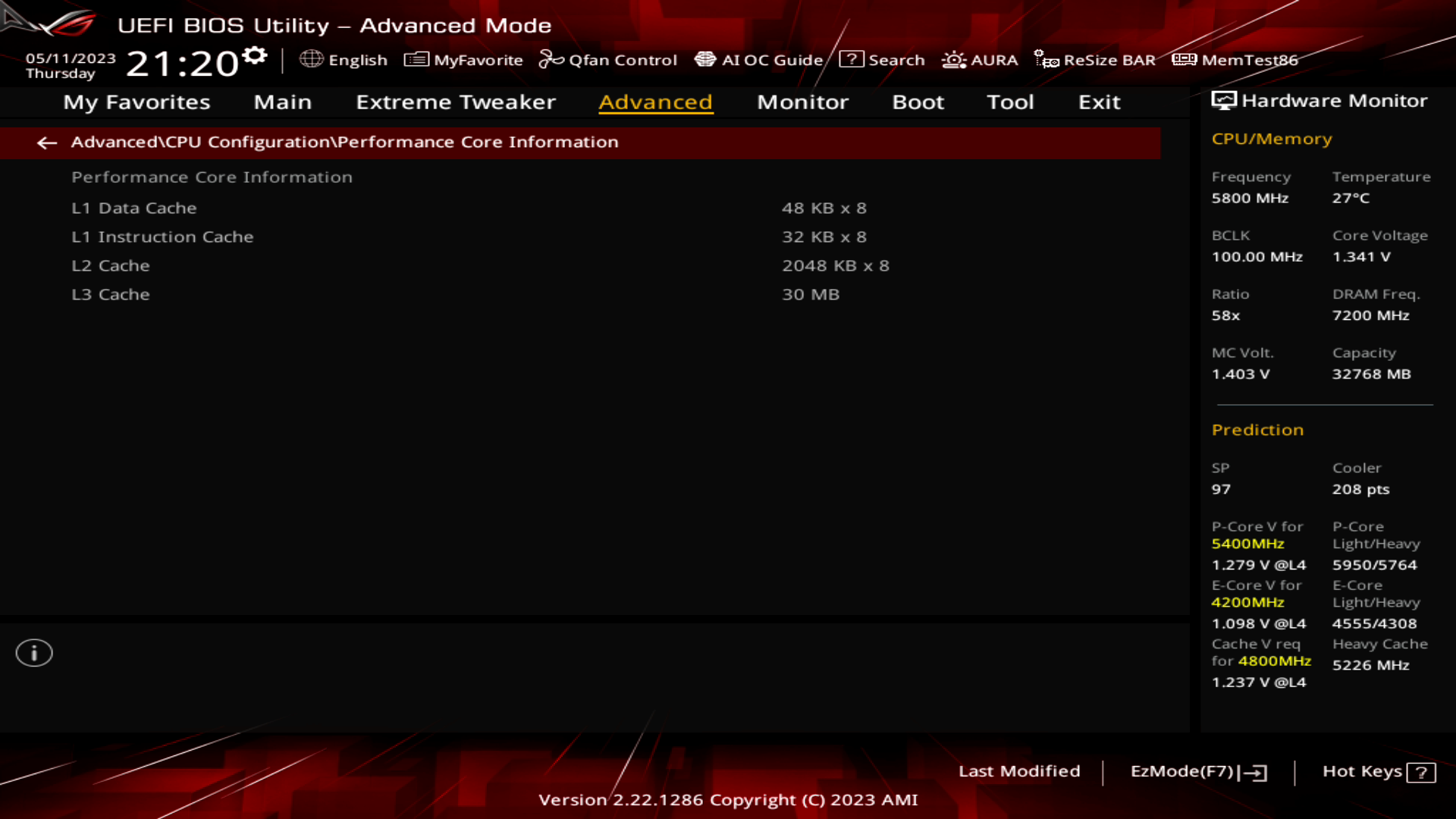Open the Tool menu

(1009, 101)
